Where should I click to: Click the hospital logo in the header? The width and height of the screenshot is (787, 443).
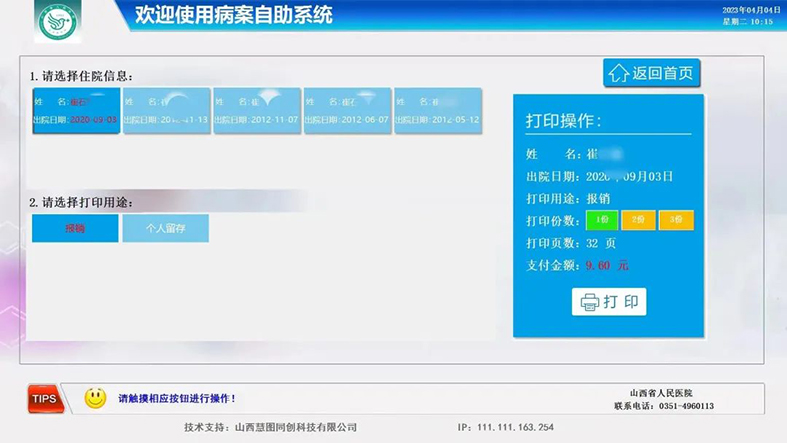(59, 22)
